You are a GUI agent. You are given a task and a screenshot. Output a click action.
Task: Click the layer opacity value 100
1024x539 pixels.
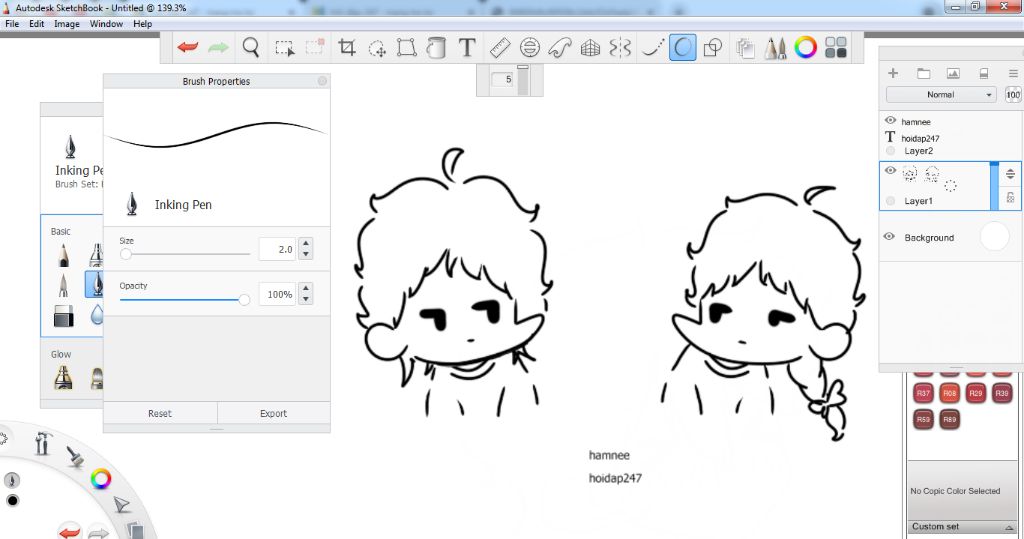click(1013, 95)
